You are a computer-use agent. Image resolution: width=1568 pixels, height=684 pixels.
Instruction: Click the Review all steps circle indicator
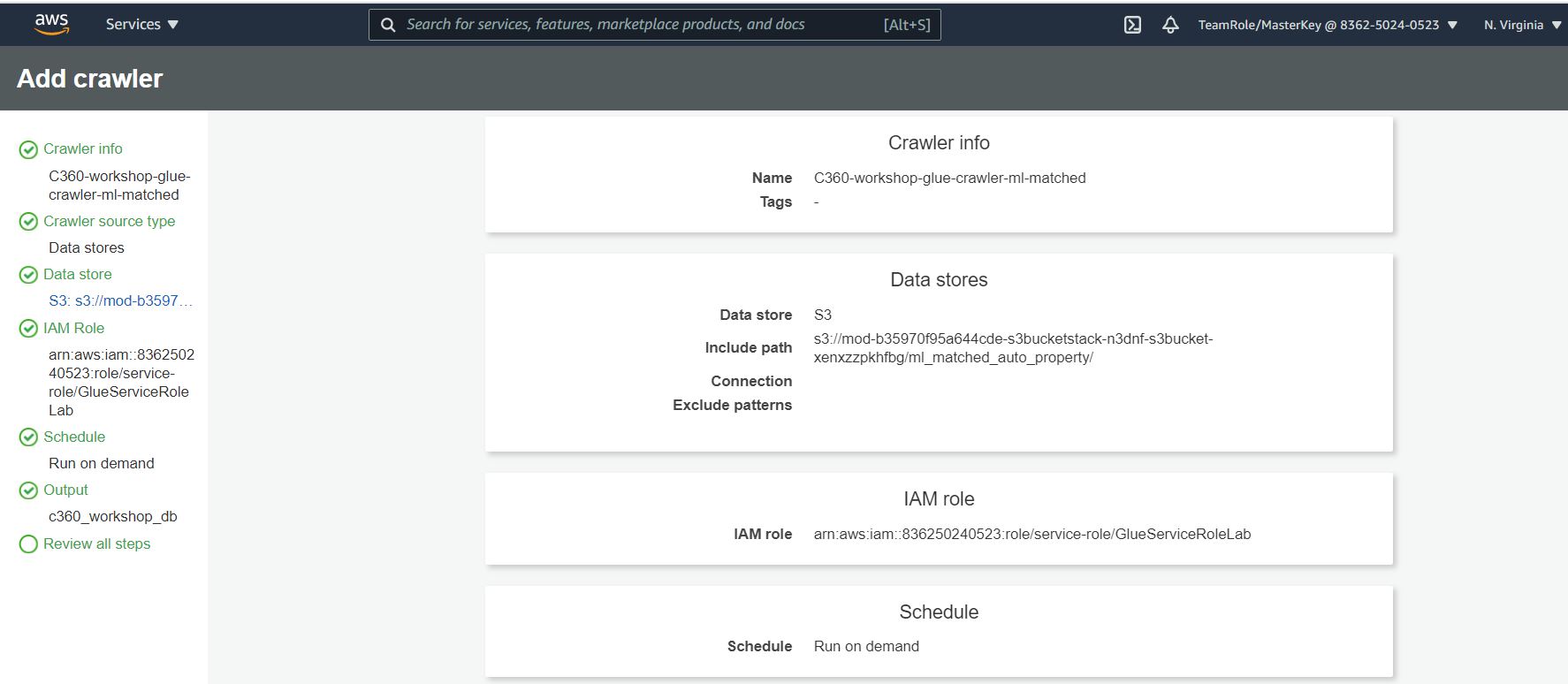(x=28, y=544)
